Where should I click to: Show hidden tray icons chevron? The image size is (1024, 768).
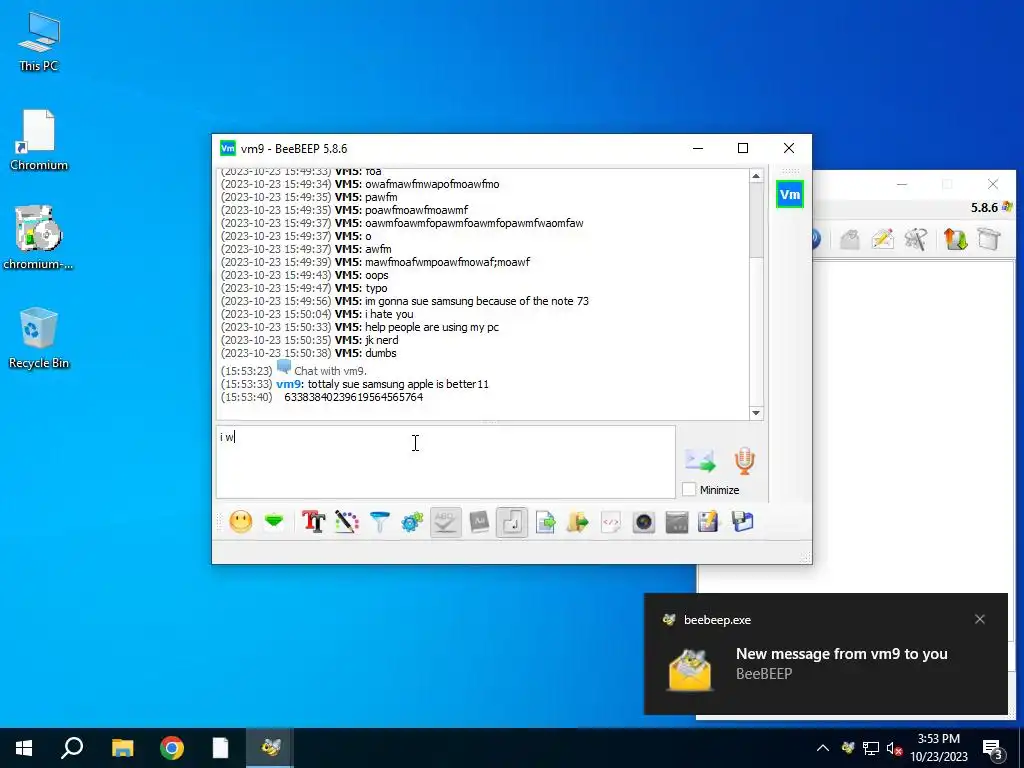(823, 748)
